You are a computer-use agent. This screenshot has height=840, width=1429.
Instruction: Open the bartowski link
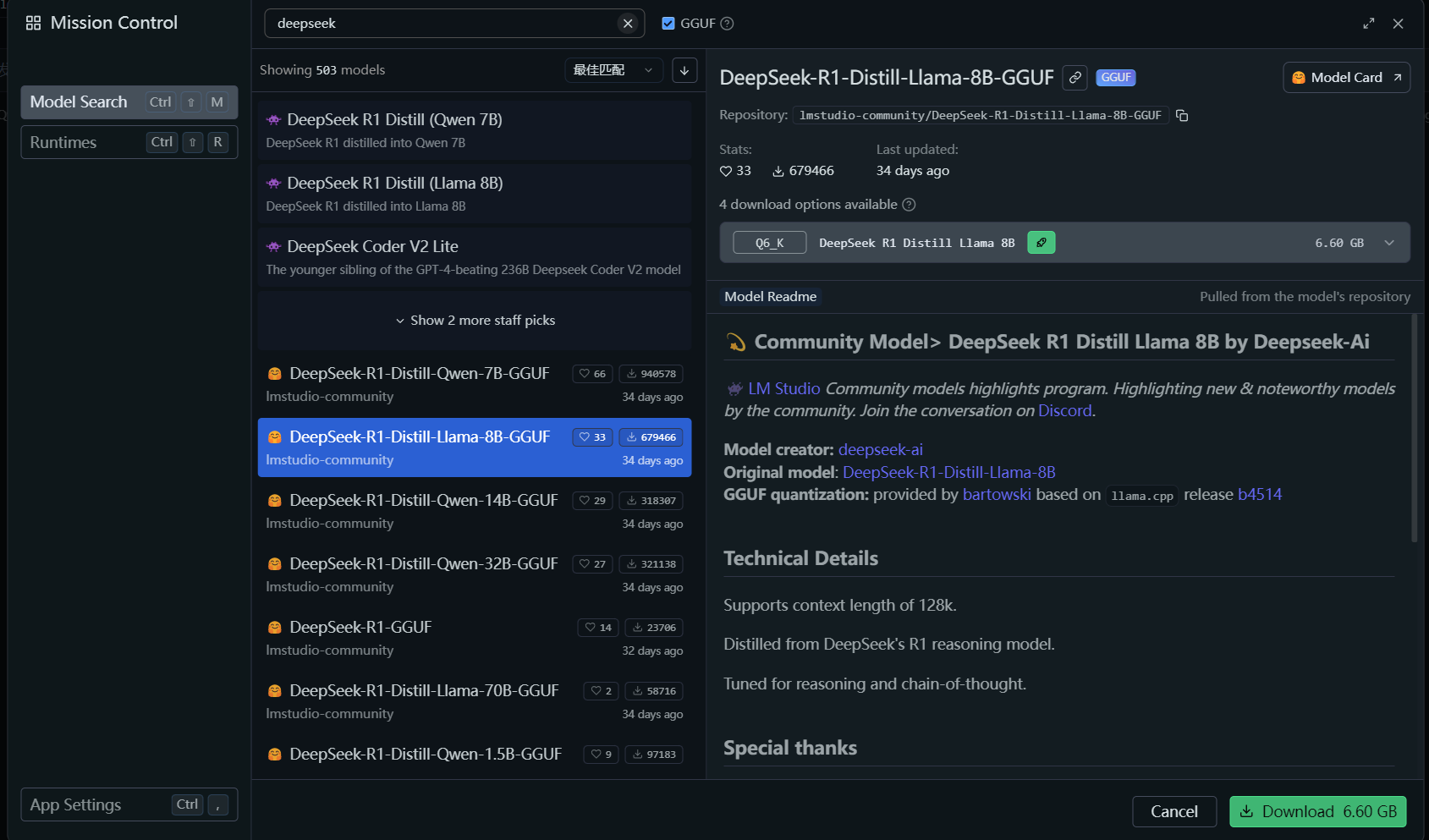(997, 494)
